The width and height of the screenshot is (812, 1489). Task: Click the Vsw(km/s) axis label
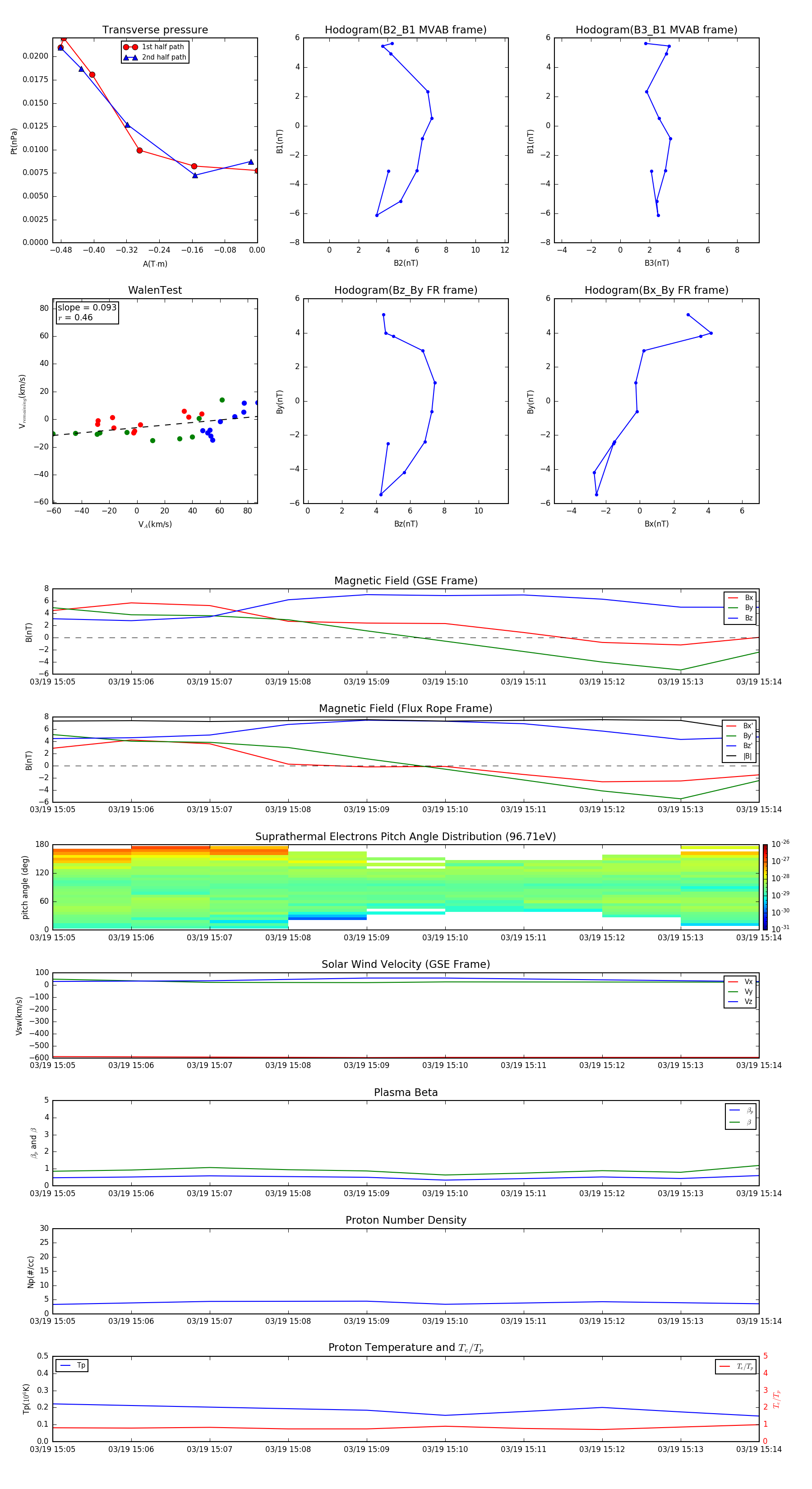(18, 1016)
